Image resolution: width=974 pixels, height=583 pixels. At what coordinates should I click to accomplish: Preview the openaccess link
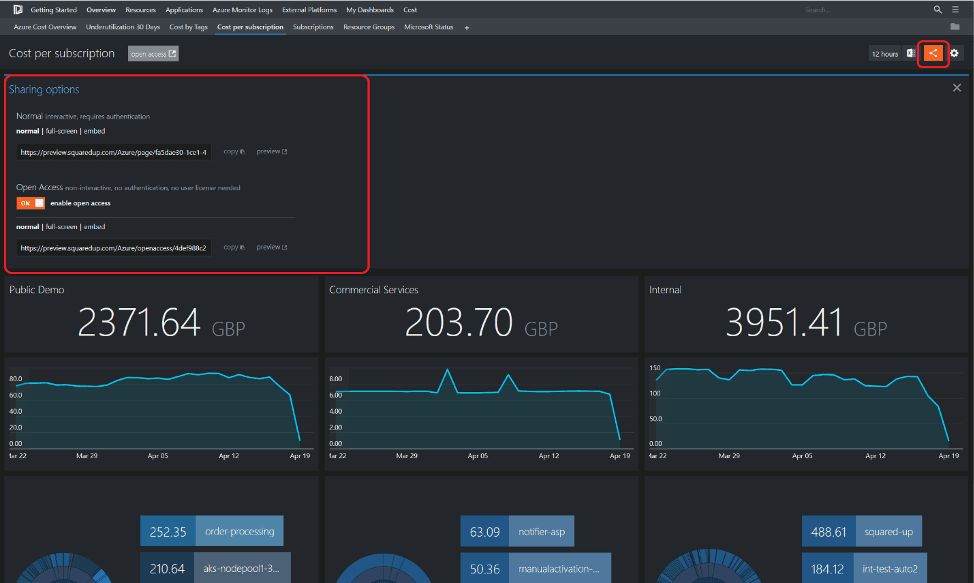tap(271, 247)
